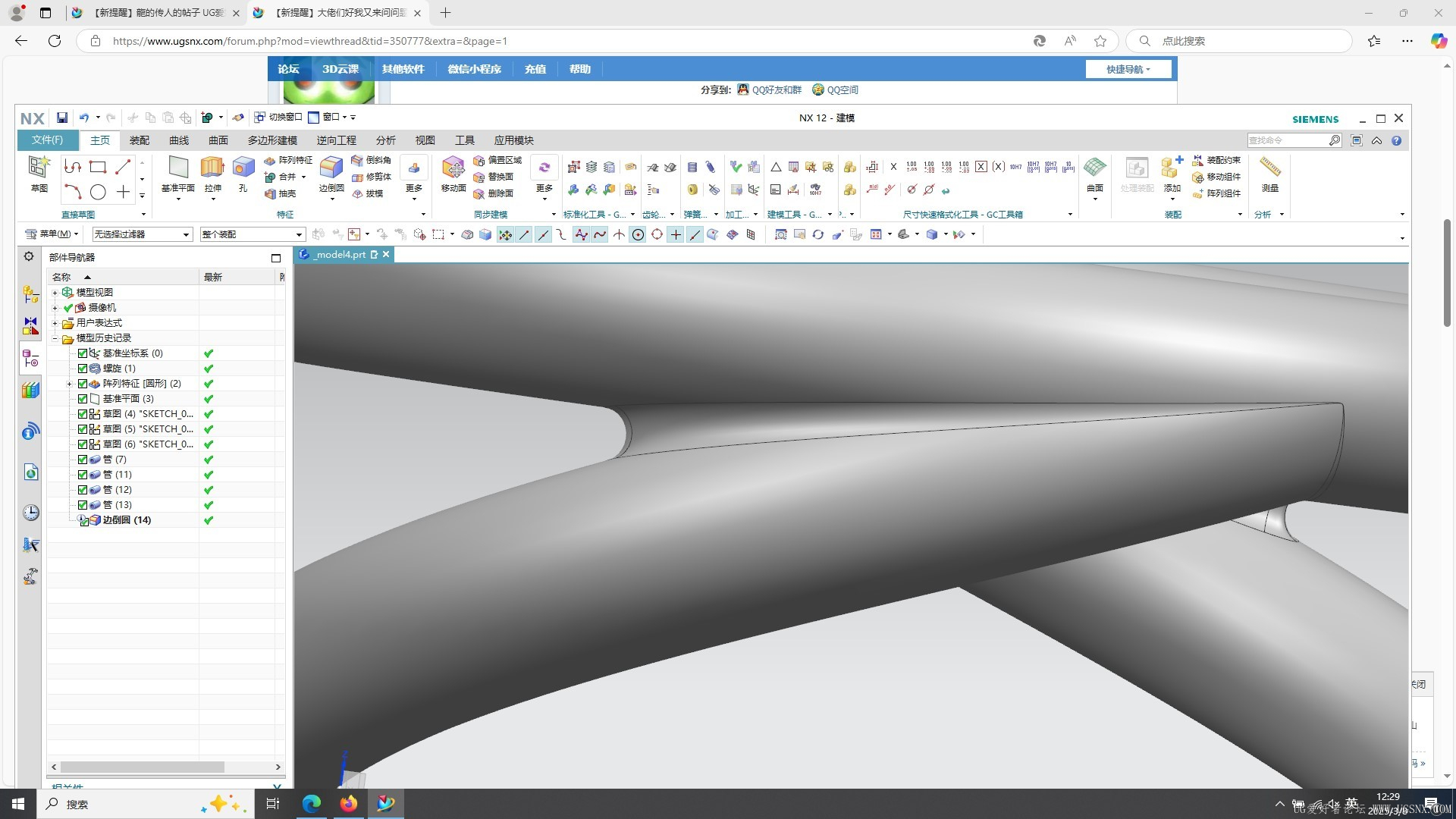
Task: Share to QQ空间
Action: pyautogui.click(x=835, y=89)
